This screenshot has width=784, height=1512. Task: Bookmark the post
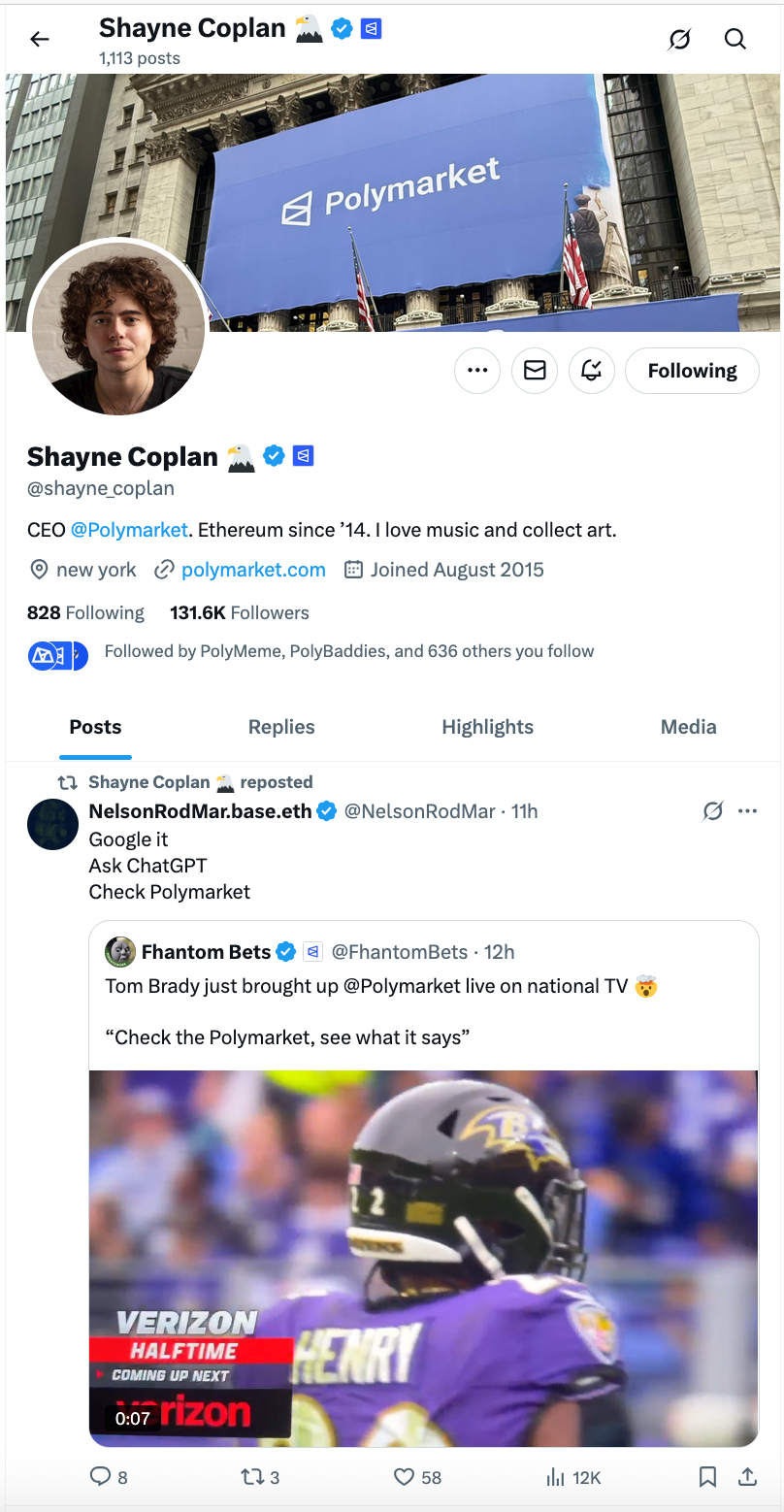coord(707,1476)
